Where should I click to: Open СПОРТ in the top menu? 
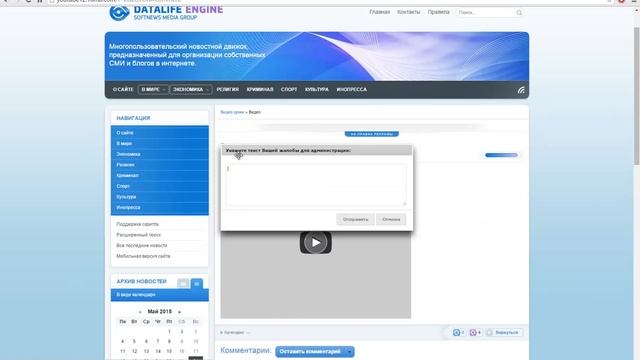[x=289, y=89]
